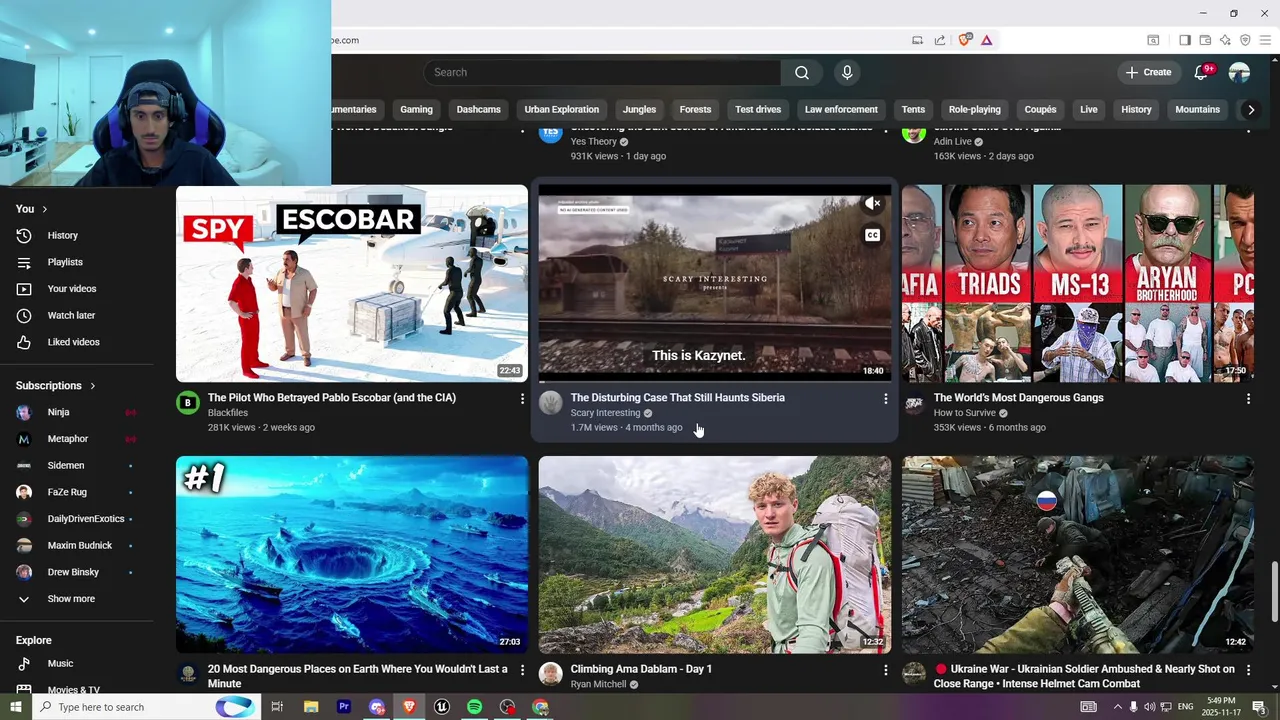This screenshot has width=1280, height=720.
Task: Click the install app icon in address bar
Action: pyautogui.click(x=917, y=40)
